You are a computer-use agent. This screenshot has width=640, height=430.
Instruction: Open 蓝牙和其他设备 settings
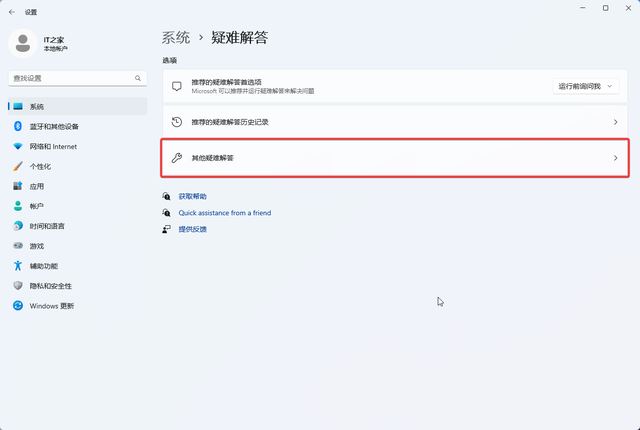[78, 126]
